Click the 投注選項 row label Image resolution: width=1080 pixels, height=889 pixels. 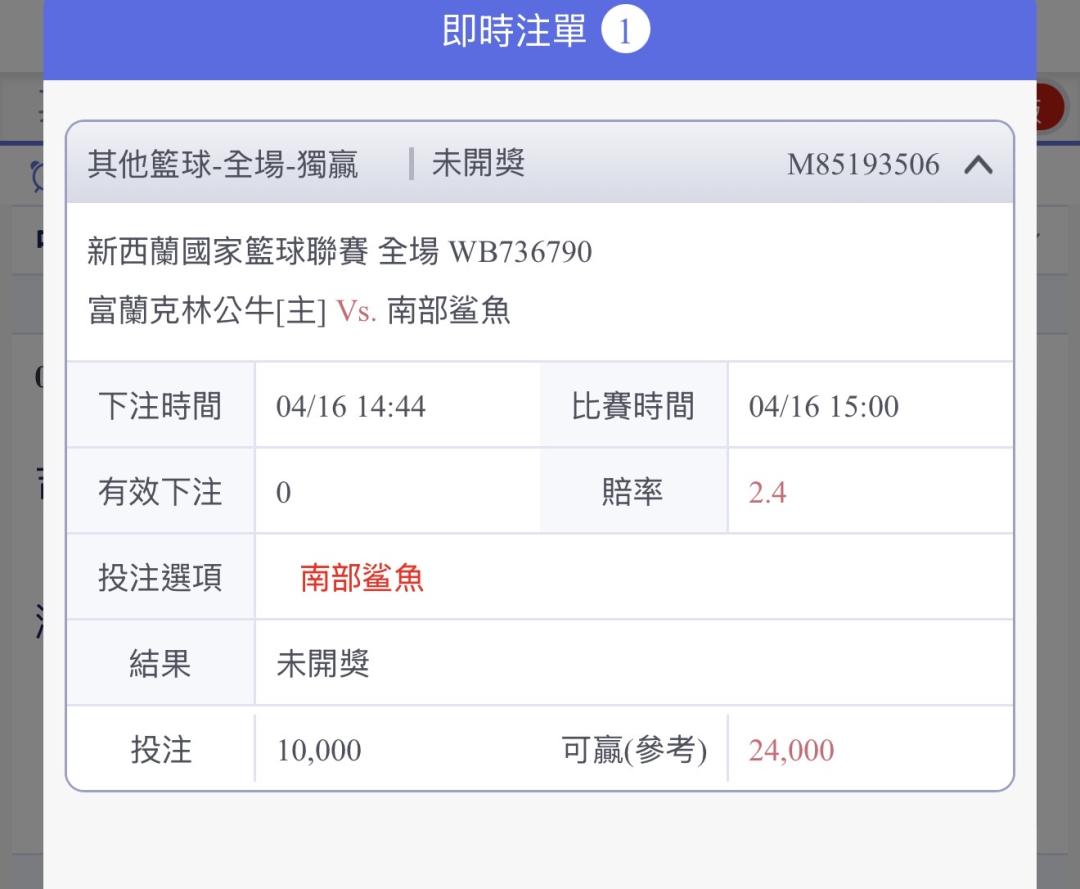point(160,578)
